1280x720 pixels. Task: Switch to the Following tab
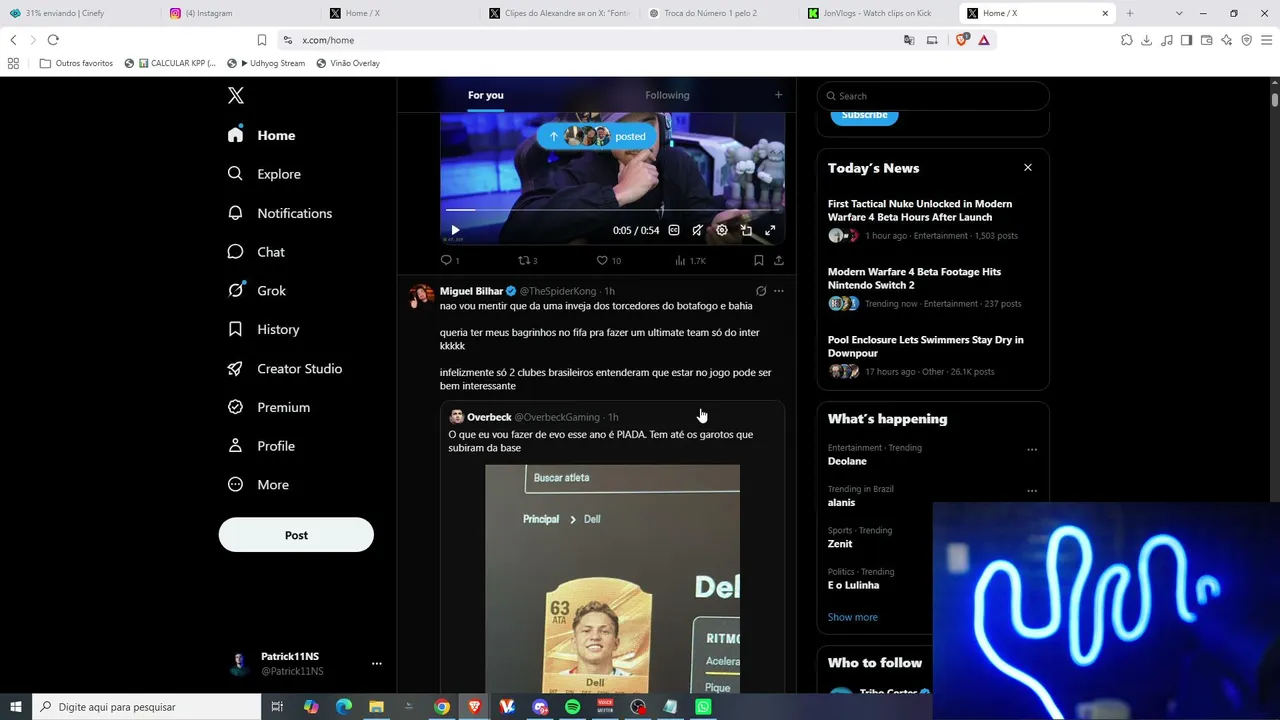click(x=667, y=95)
